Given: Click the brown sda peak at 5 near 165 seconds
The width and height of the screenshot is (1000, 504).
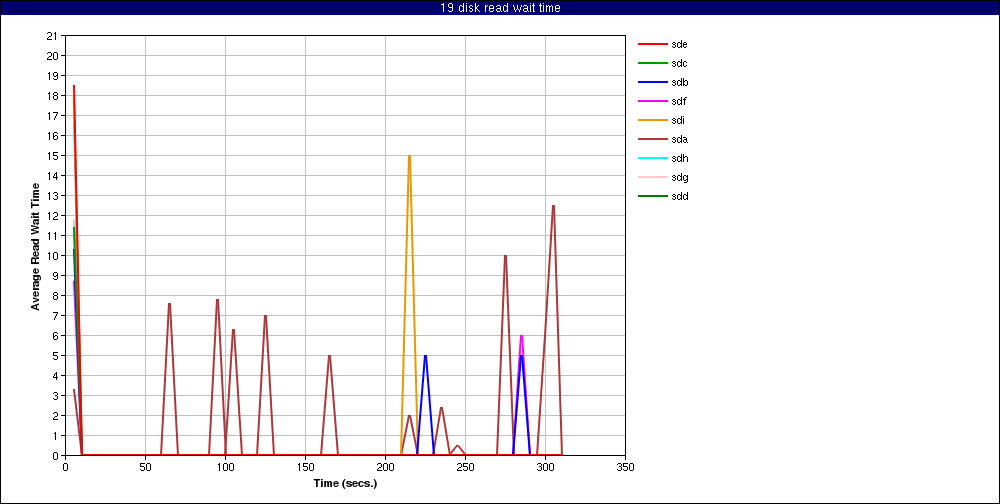Looking at the screenshot, I should point(329,355).
